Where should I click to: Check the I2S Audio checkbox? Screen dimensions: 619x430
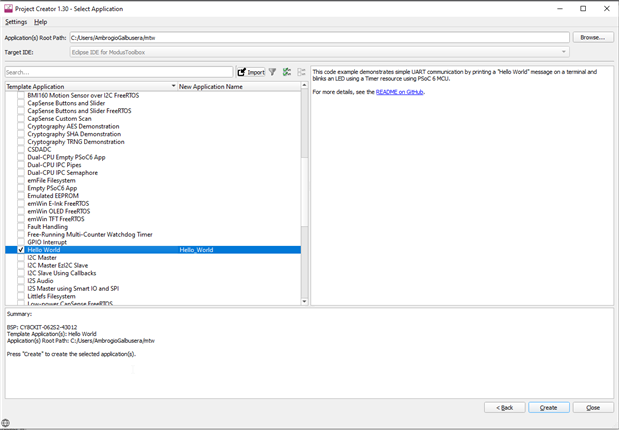coord(21,281)
